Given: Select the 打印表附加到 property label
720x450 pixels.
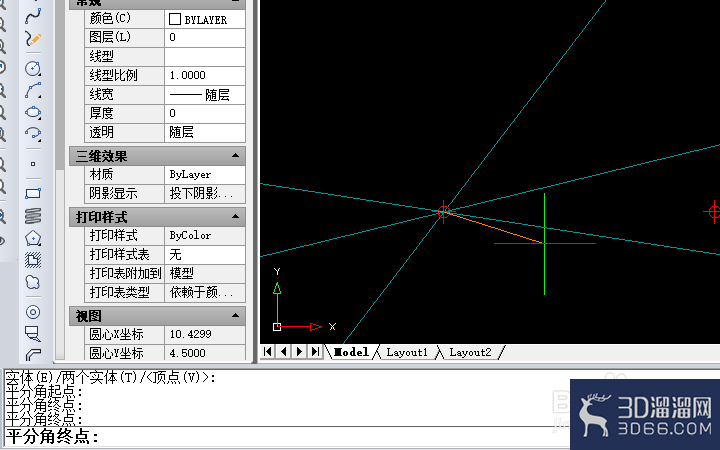Looking at the screenshot, I should tap(125, 274).
